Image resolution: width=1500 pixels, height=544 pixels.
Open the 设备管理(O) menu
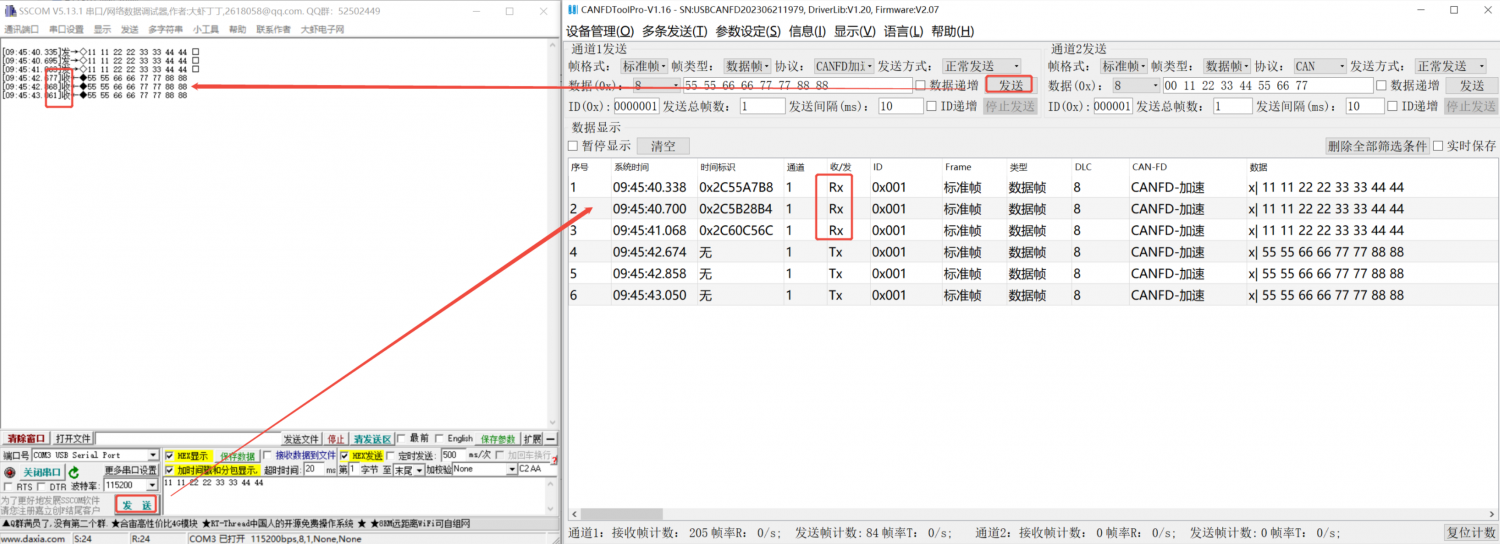pyautogui.click(x=599, y=31)
